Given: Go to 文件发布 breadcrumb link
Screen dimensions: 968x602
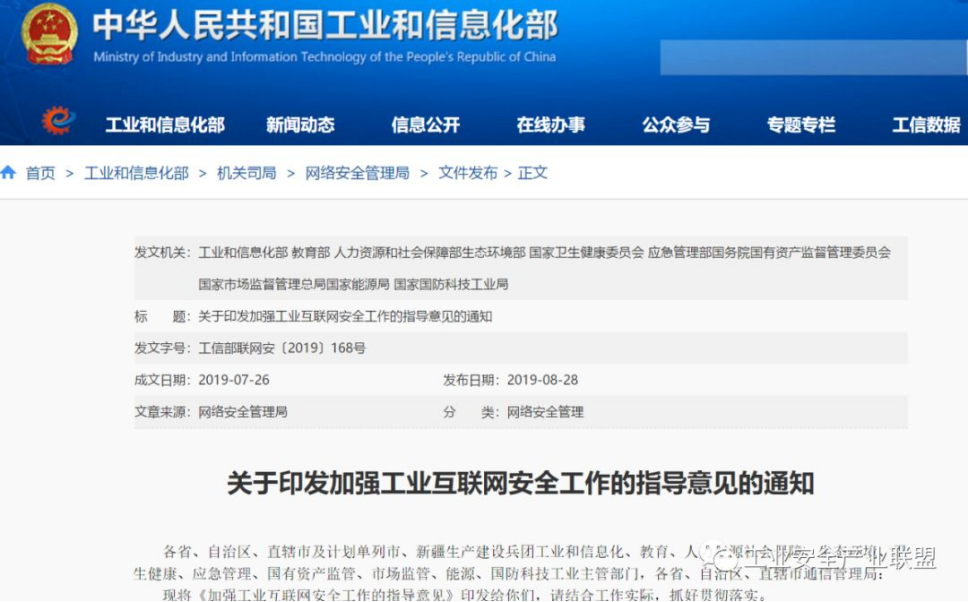Looking at the screenshot, I should pyautogui.click(x=467, y=173).
